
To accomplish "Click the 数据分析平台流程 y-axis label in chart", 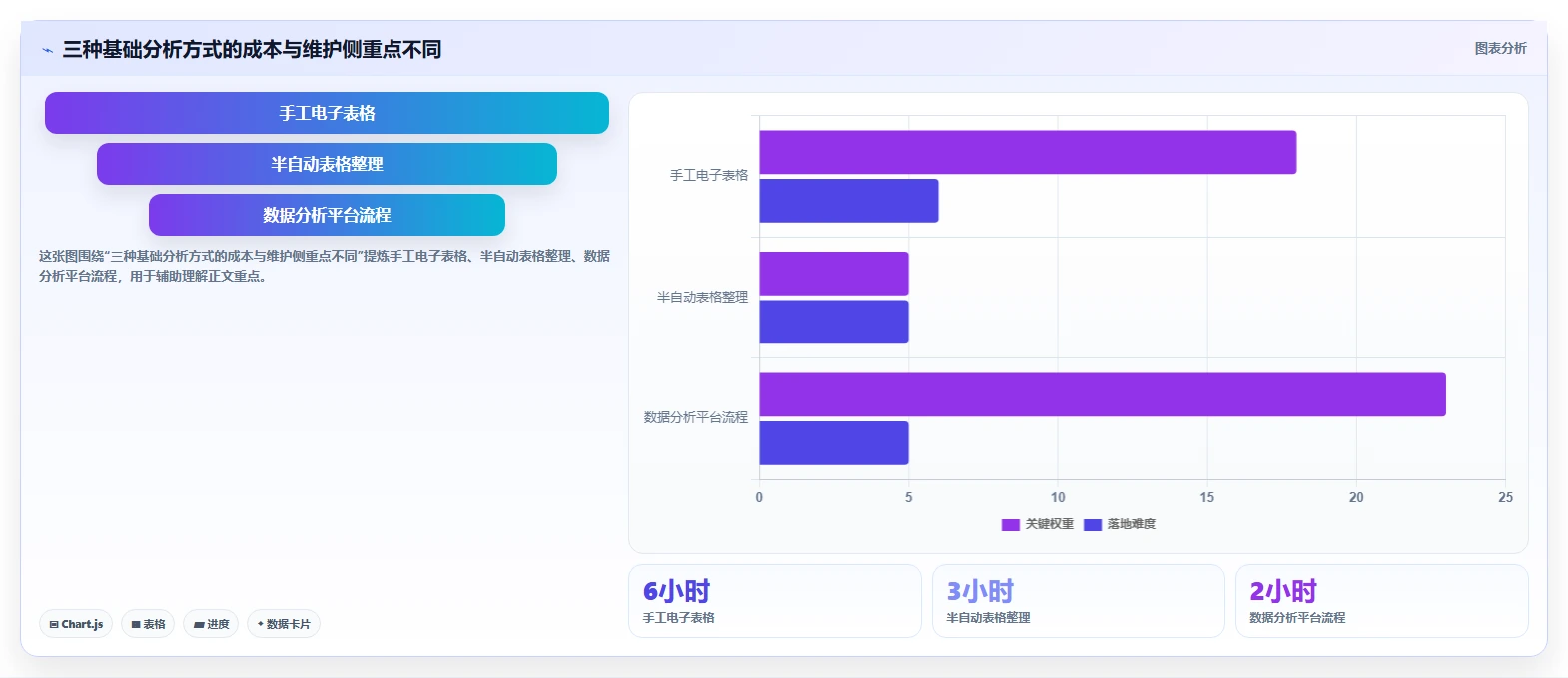I will coord(696,417).
